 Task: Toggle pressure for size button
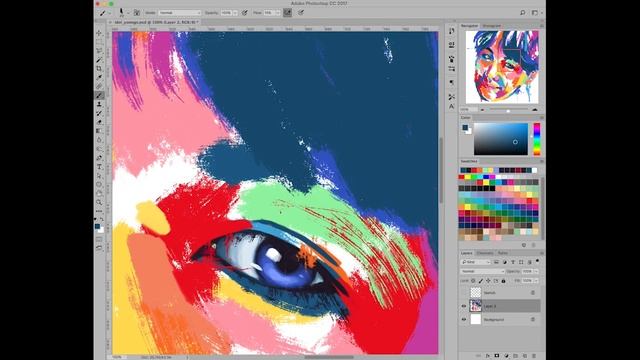[301, 13]
